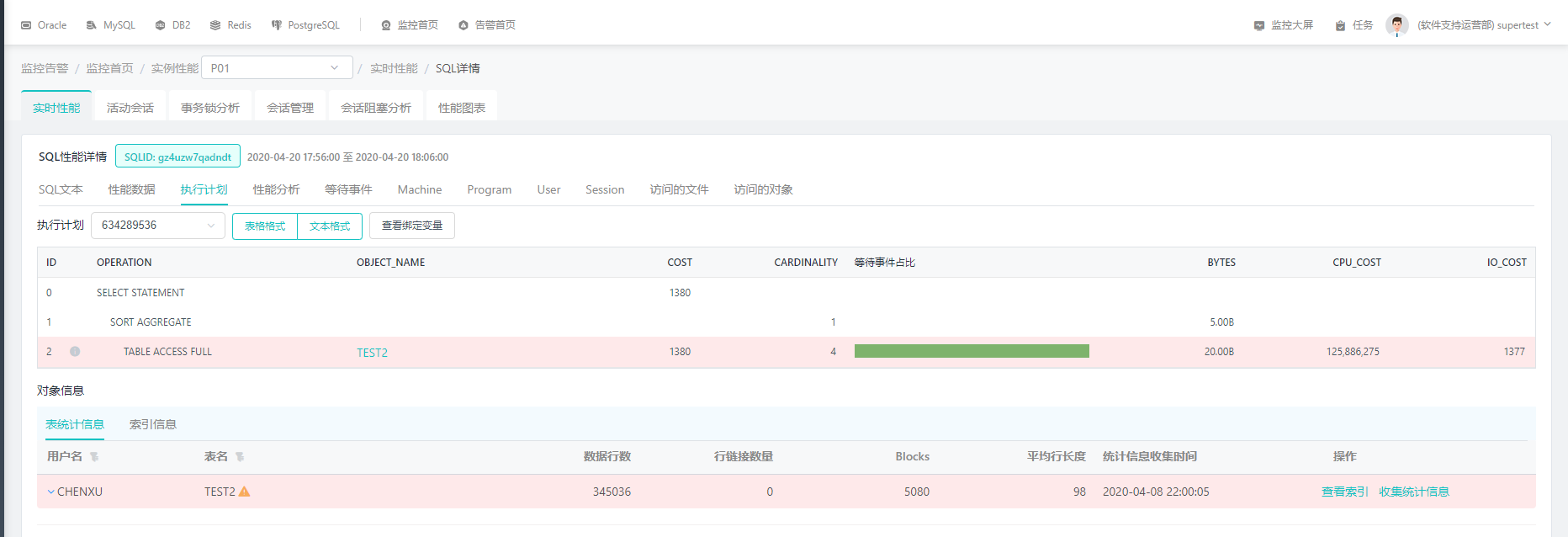Click the 查看索引 link

(1345, 492)
